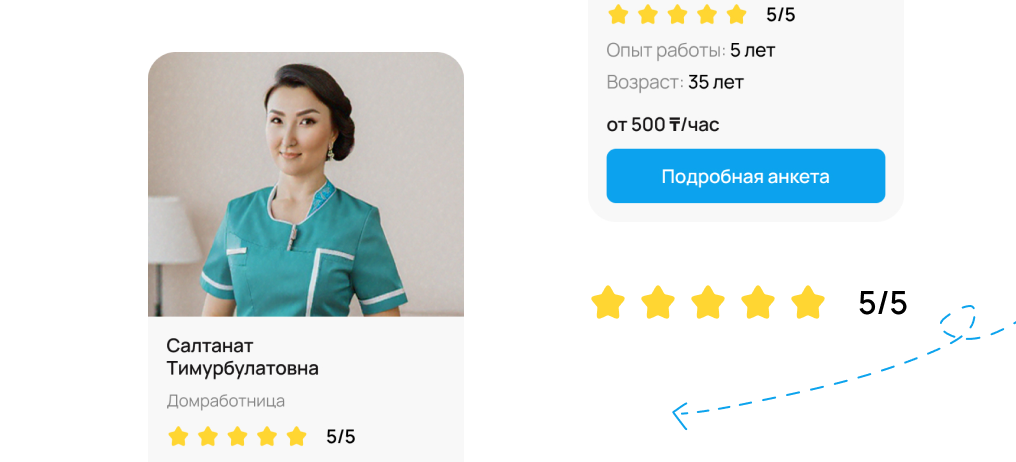Click fifth star in Салтанат's card rating
The height and width of the screenshot is (462, 1016).
(x=297, y=436)
